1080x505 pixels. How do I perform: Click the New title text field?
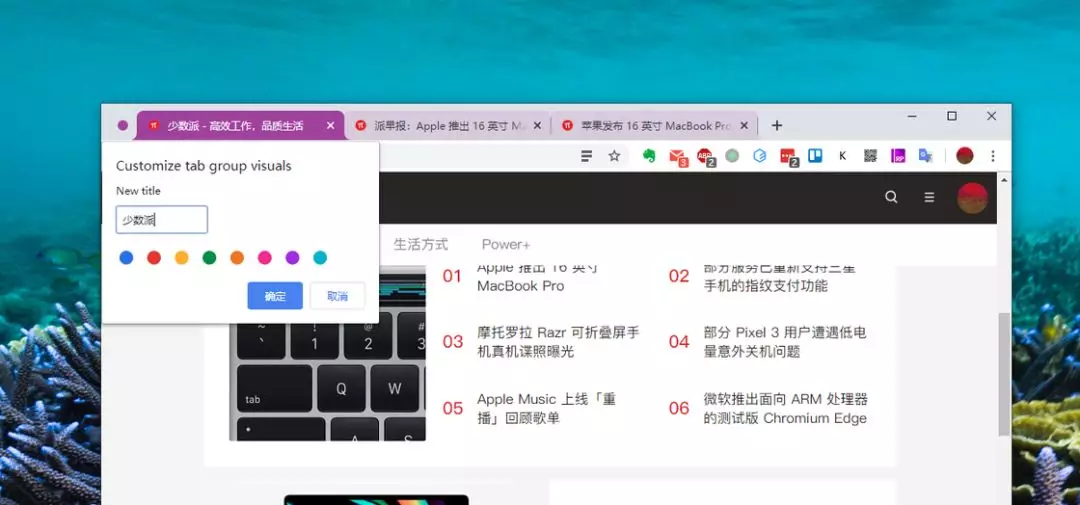point(162,220)
